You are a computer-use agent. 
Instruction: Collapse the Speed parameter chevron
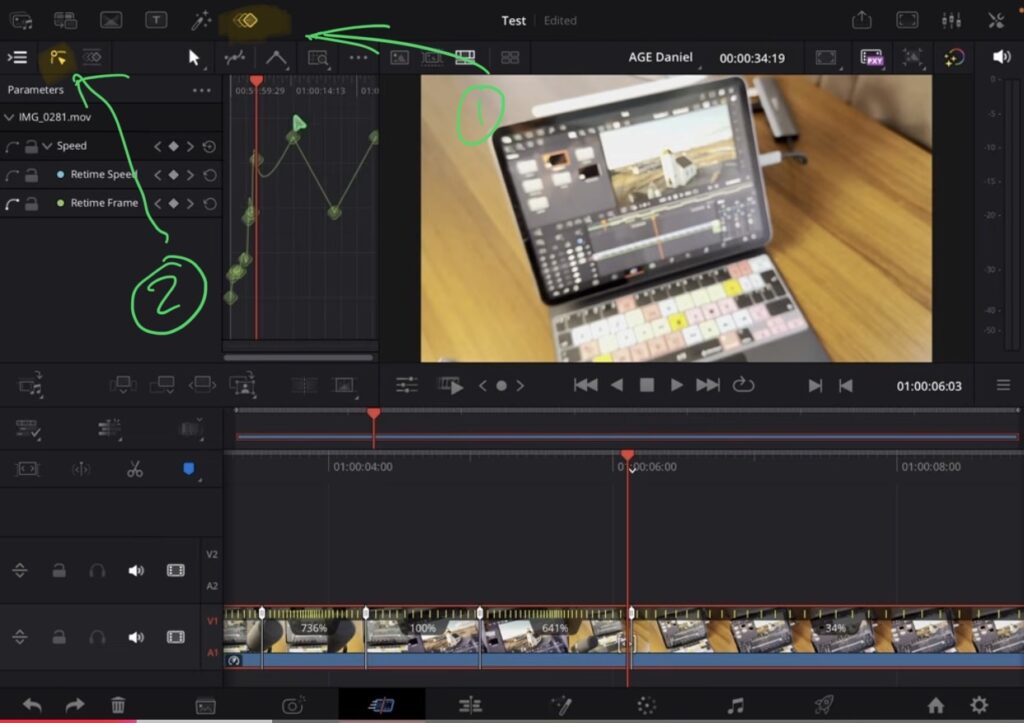click(x=47, y=146)
